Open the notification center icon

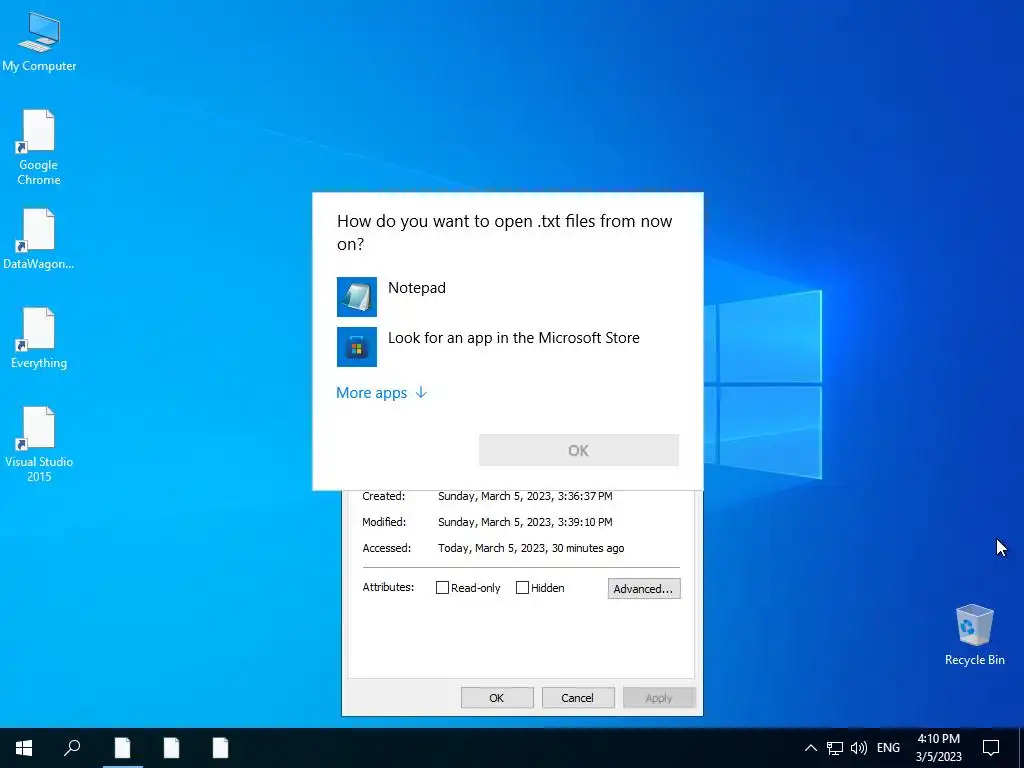991,748
